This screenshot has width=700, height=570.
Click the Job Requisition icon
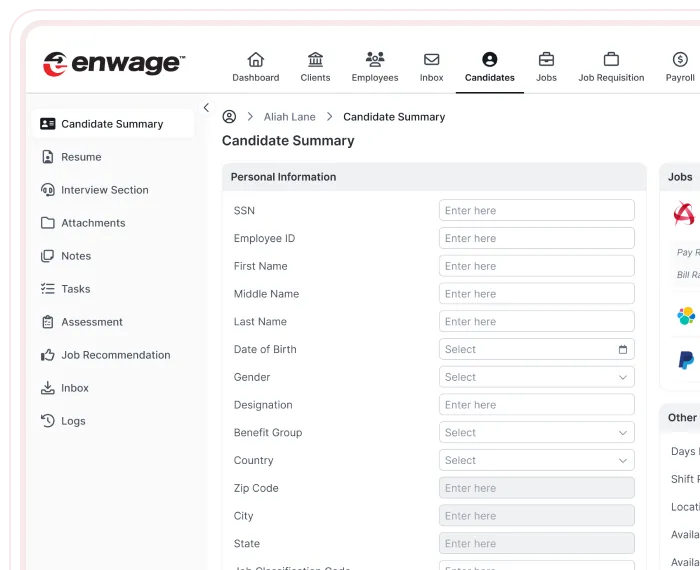pos(611,60)
